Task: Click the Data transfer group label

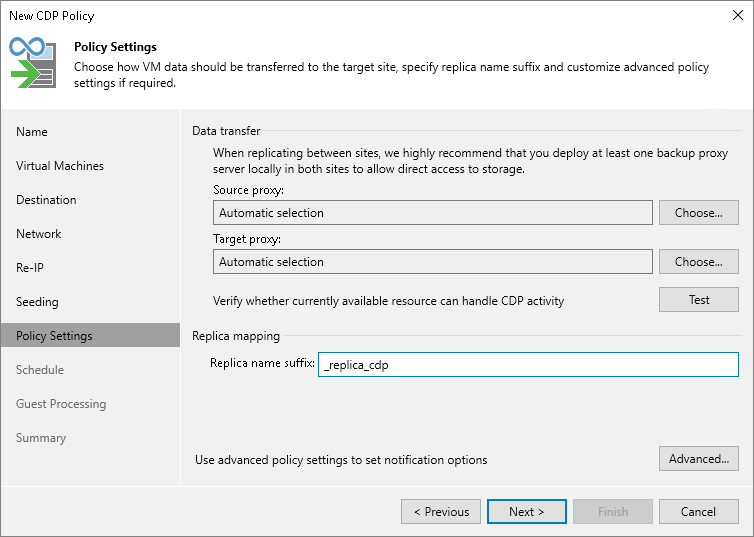Action: pos(226,131)
